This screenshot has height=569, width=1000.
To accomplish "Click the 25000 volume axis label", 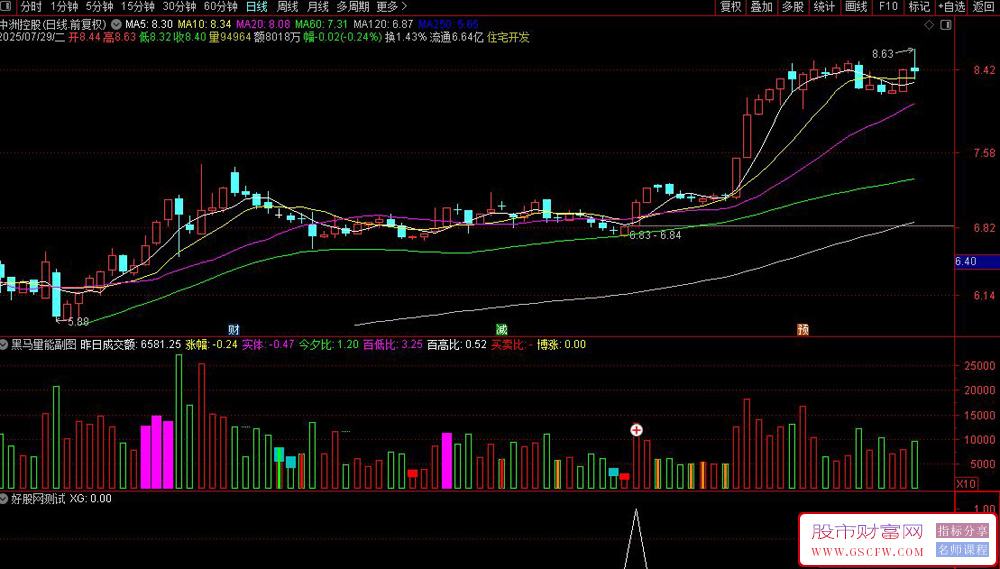I will [x=980, y=366].
